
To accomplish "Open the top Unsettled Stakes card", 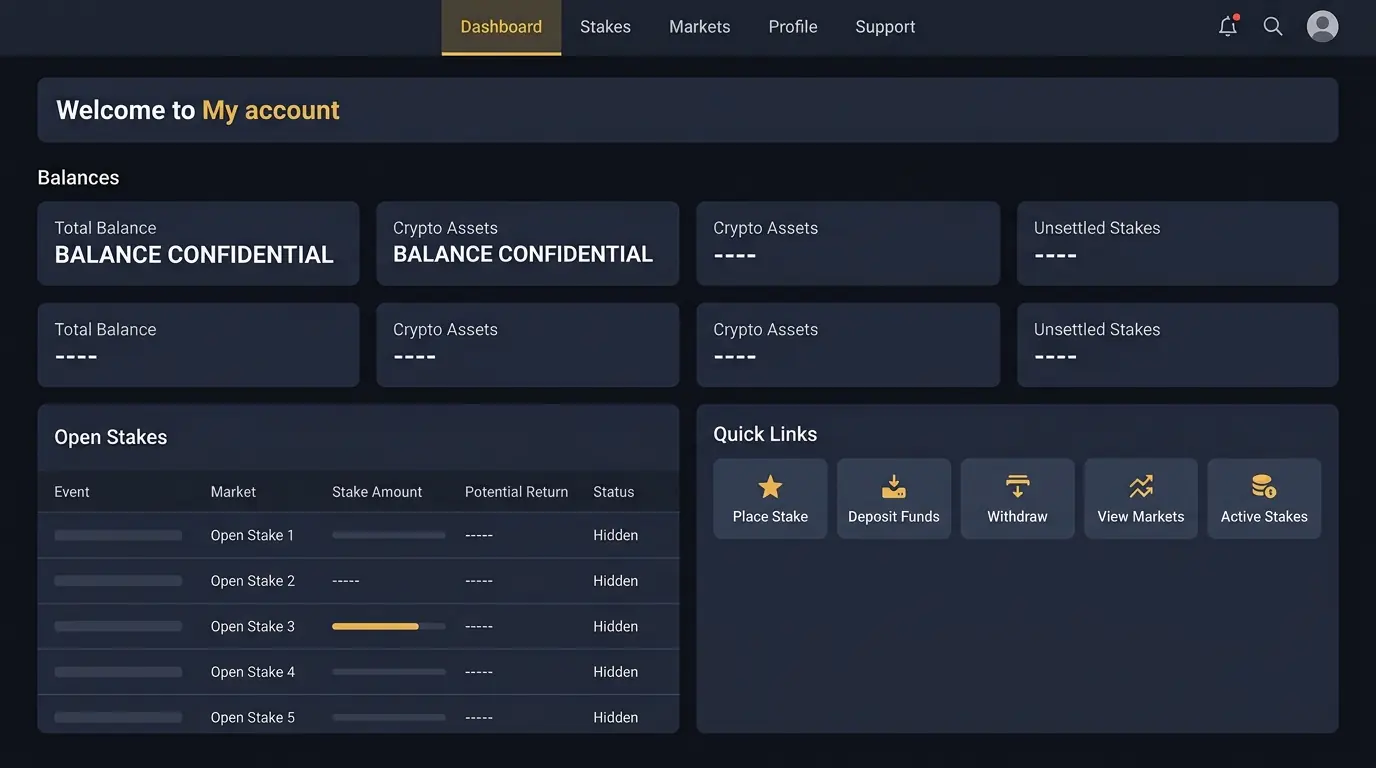I will click(1177, 243).
